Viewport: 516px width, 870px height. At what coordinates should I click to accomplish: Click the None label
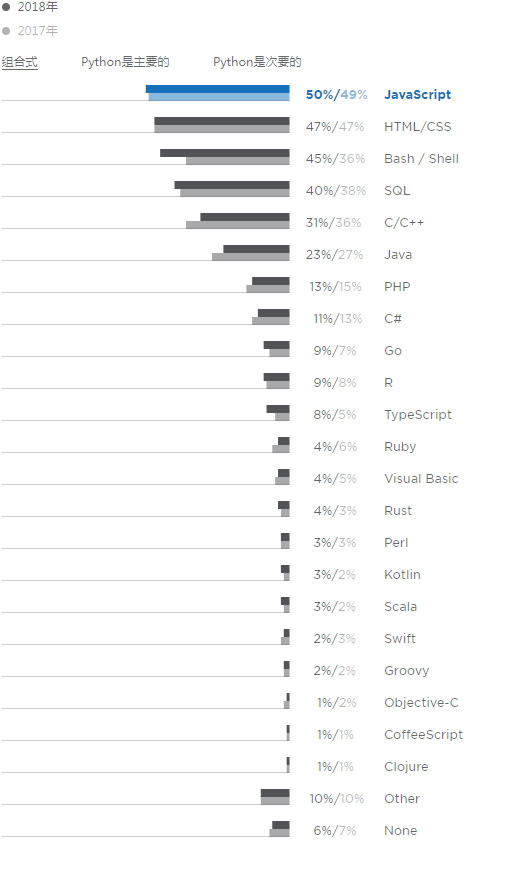(x=401, y=831)
